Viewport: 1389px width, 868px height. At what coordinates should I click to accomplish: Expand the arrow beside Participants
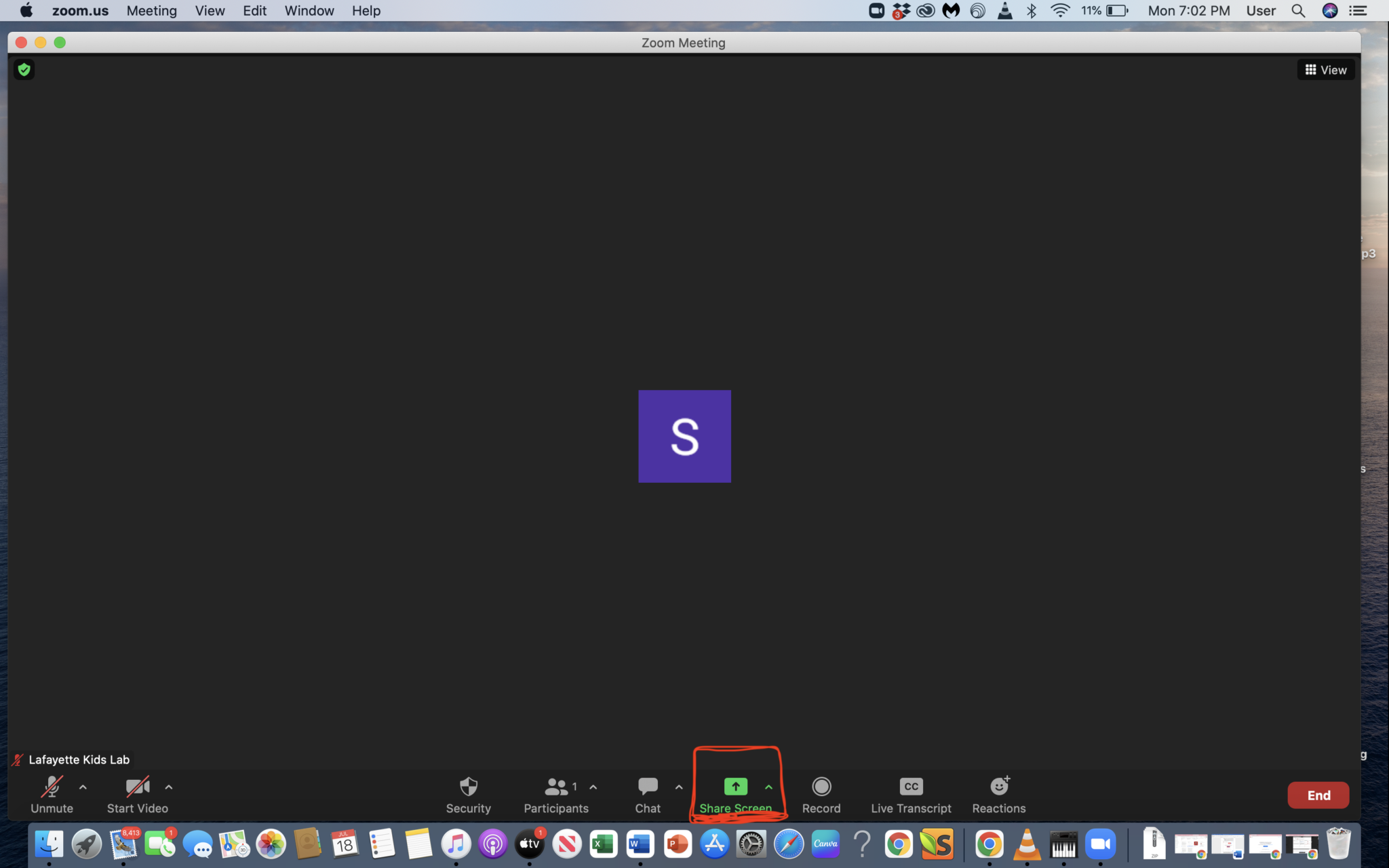pos(593,787)
